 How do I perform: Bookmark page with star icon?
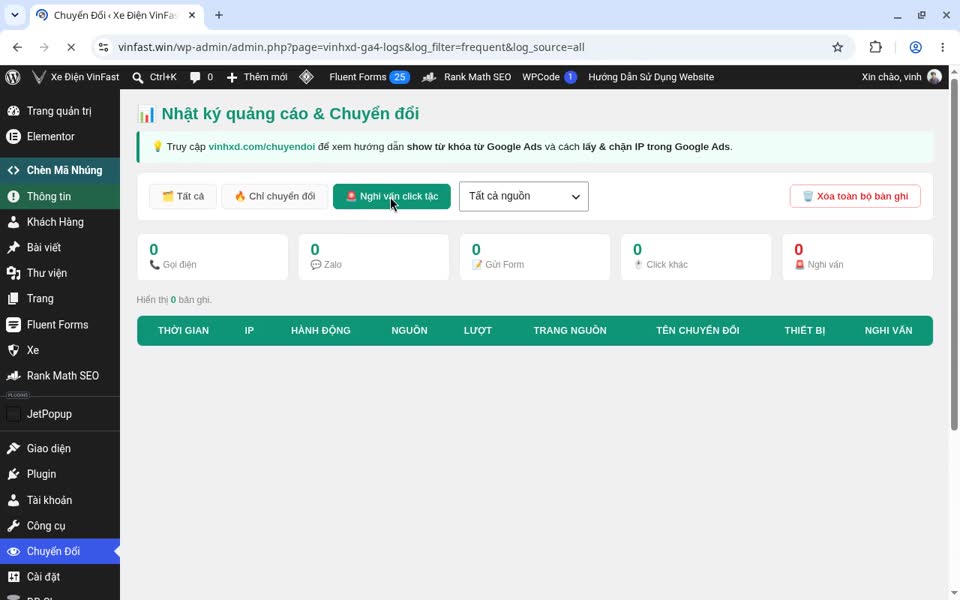(x=838, y=47)
